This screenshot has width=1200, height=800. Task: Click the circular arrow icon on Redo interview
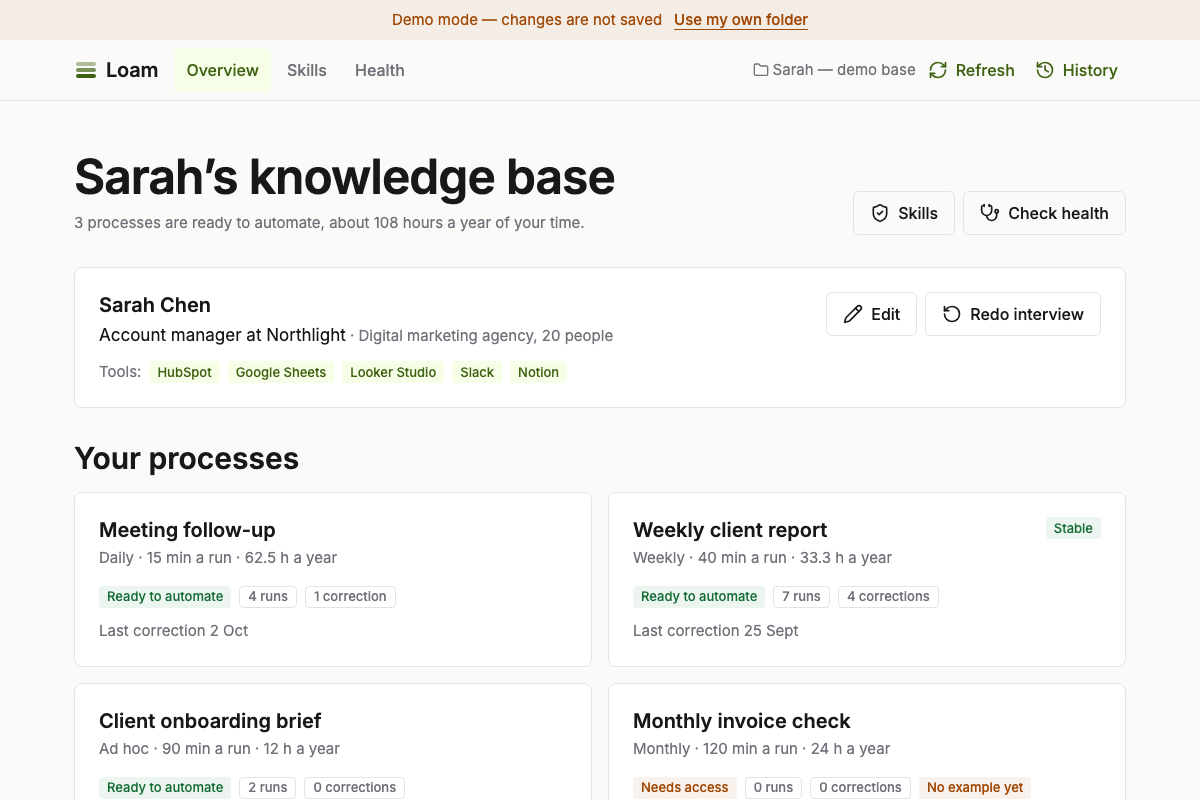click(952, 314)
